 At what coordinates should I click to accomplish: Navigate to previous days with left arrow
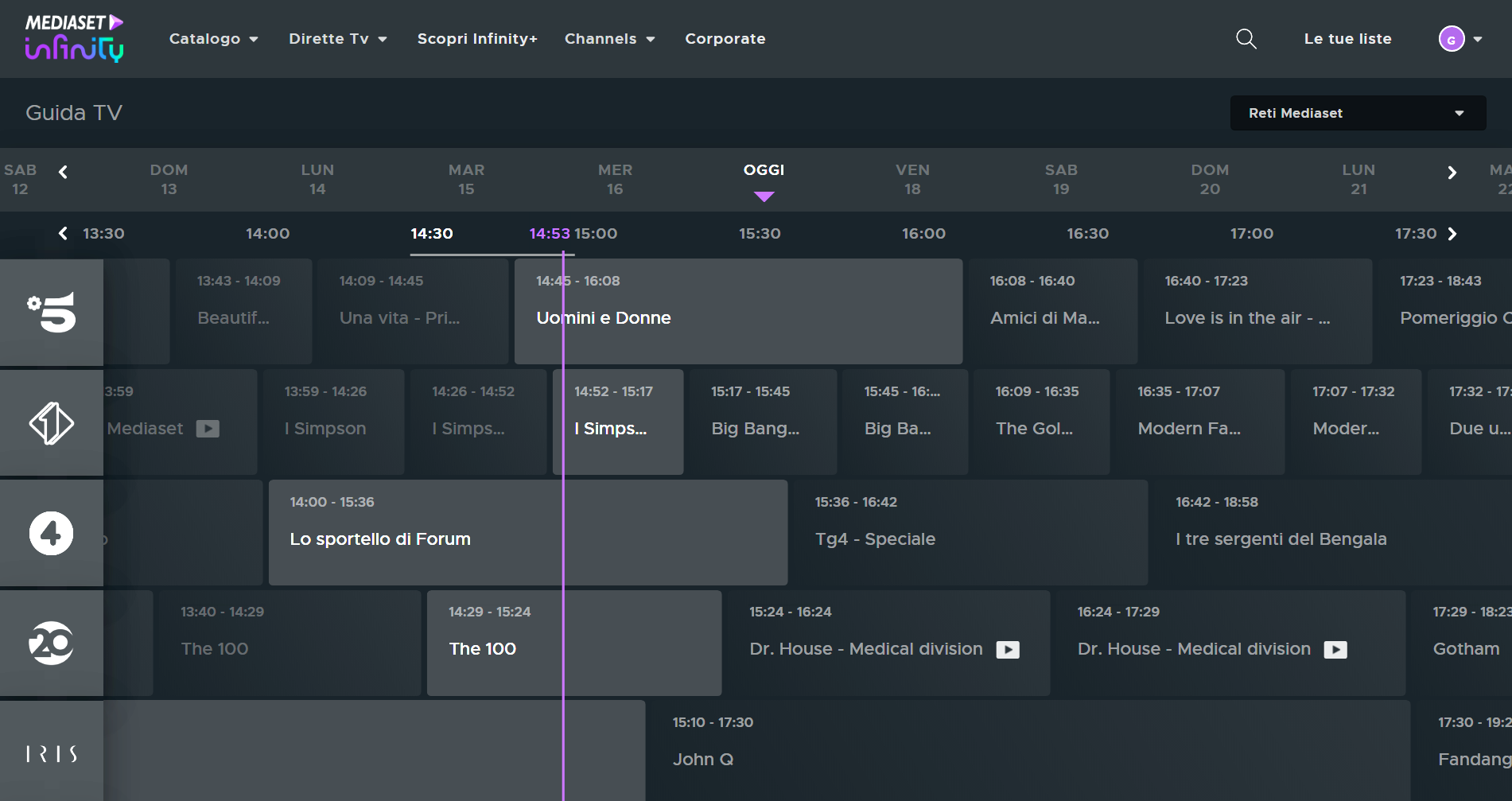pyautogui.click(x=63, y=171)
